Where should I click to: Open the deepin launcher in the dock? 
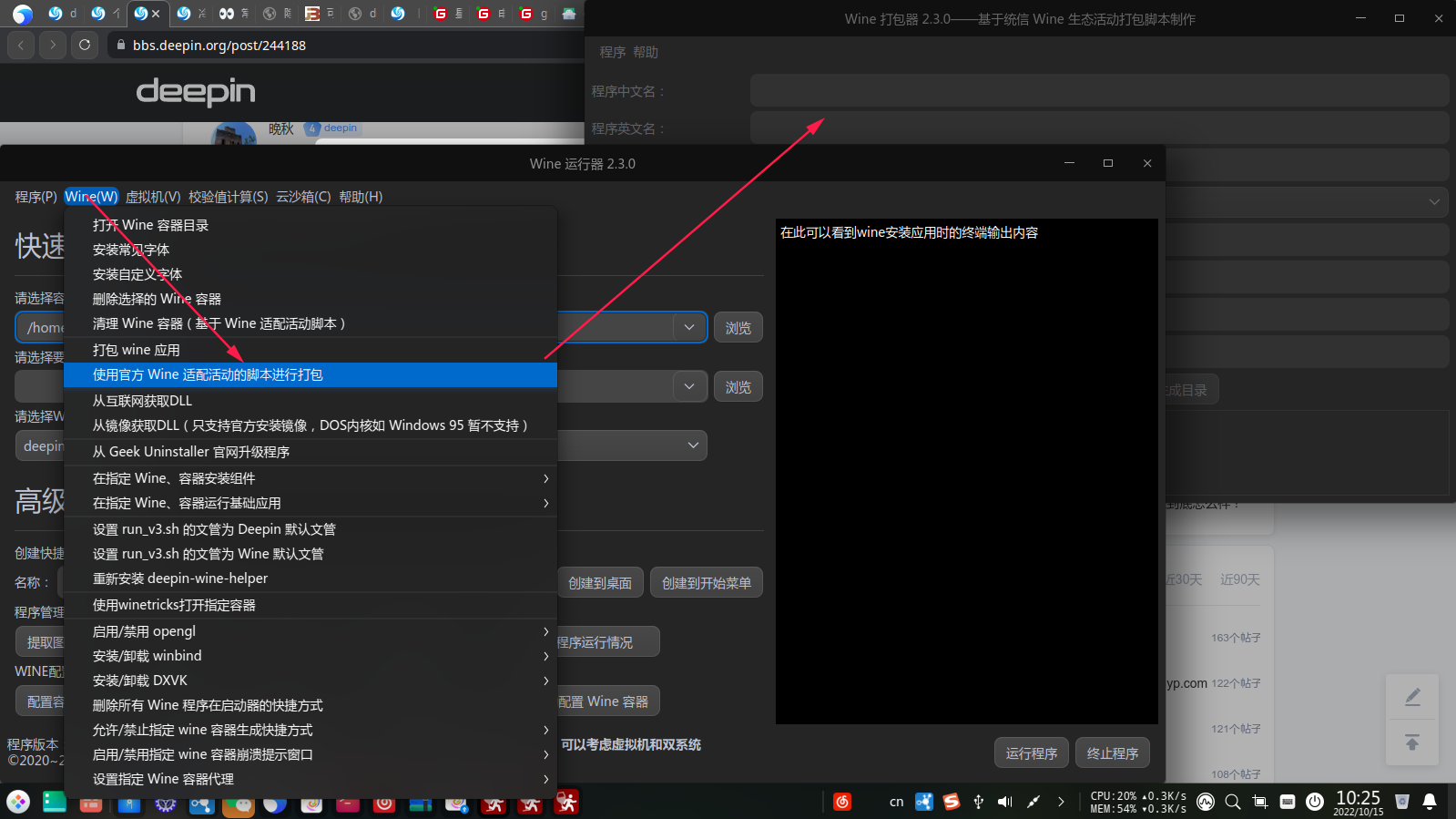click(x=18, y=802)
